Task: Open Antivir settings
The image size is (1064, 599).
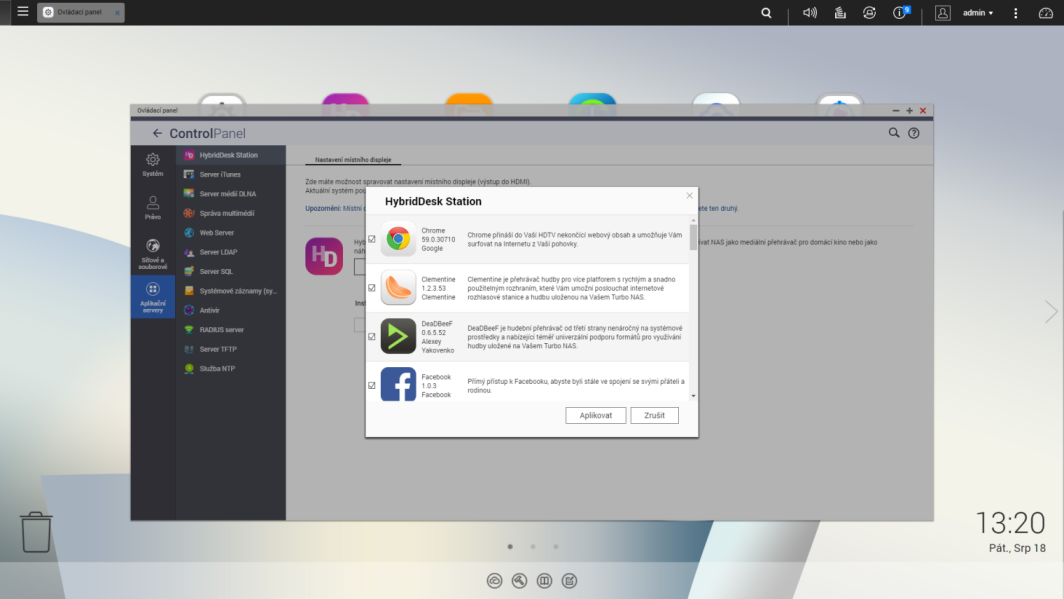Action: click(x=231, y=311)
